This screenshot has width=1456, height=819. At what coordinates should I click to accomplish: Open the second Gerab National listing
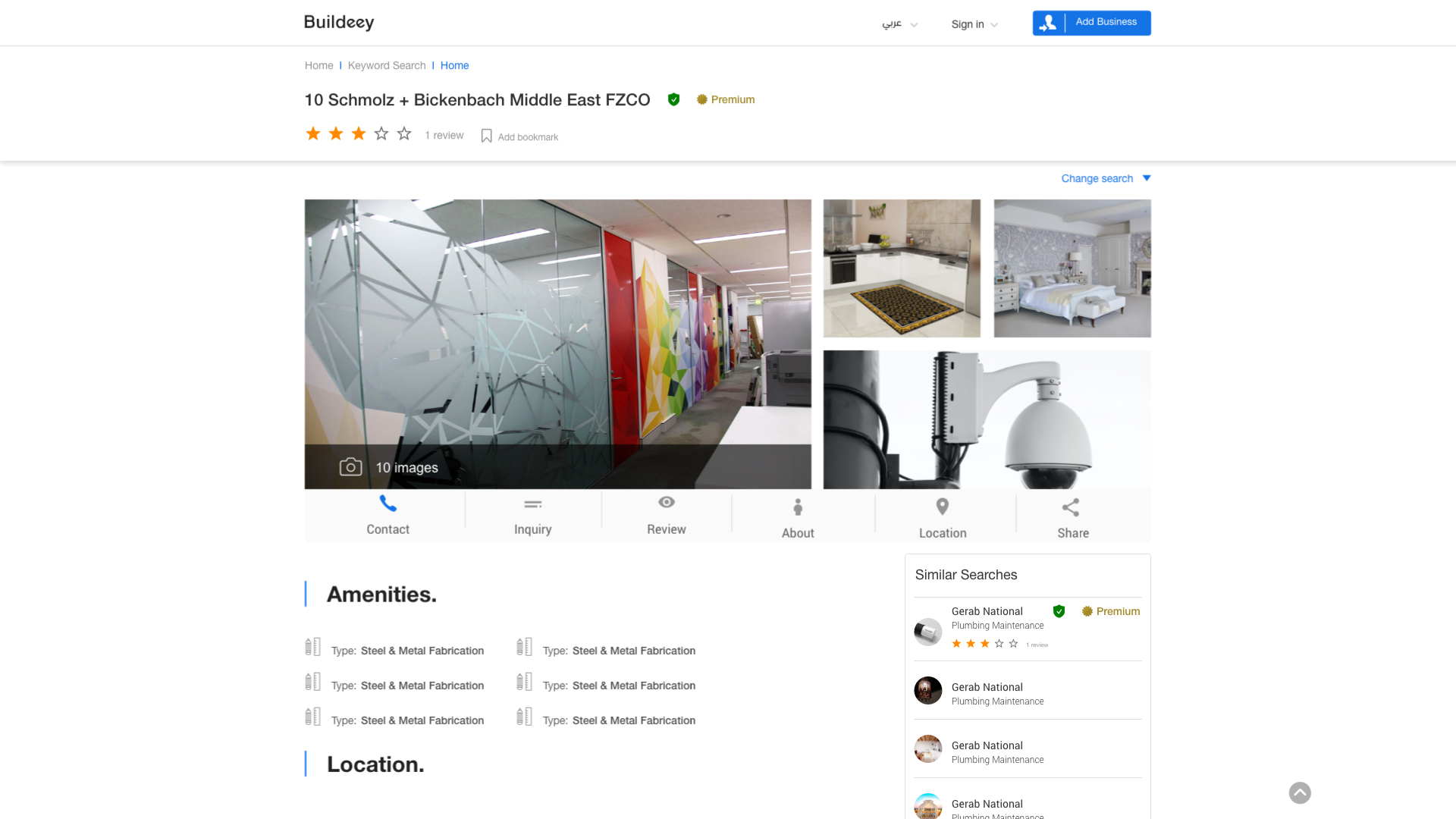1028,691
